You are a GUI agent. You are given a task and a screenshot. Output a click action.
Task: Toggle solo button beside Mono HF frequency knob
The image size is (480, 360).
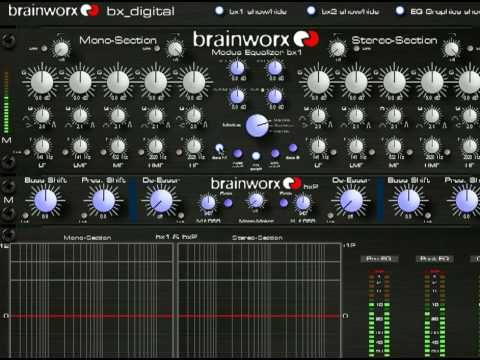click(179, 152)
